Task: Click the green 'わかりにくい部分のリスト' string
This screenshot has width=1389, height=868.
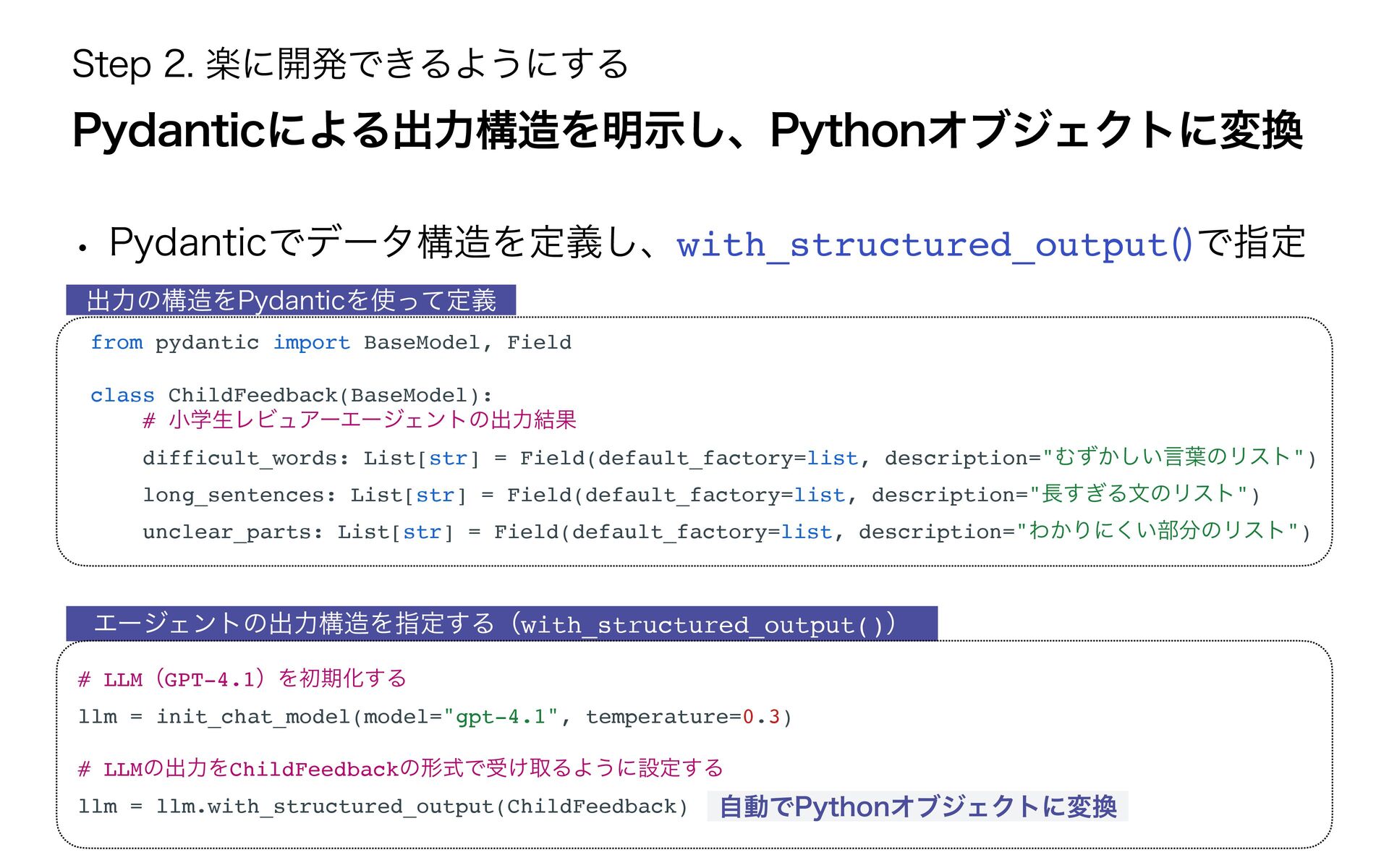Action: 1157,531
